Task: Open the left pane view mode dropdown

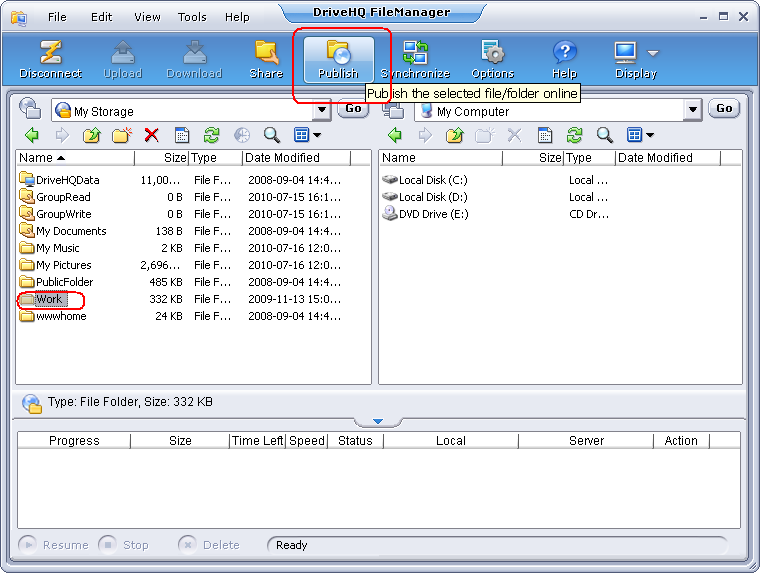Action: pyautogui.click(x=317, y=135)
